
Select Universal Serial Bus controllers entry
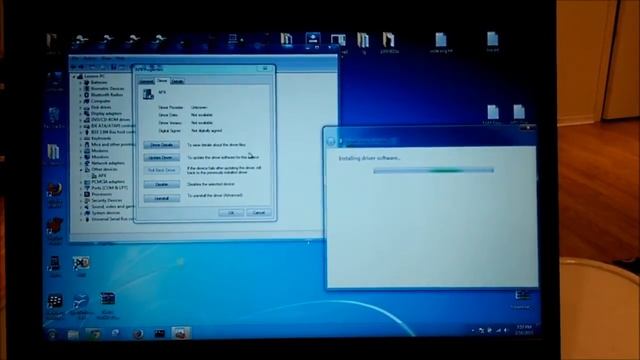pos(113,219)
